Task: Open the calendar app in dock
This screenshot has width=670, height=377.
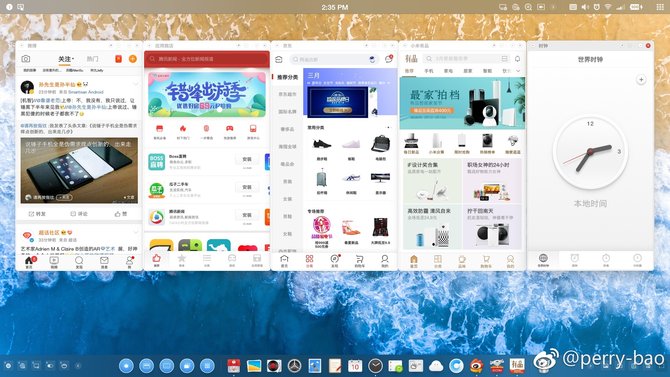Action: coord(355,366)
